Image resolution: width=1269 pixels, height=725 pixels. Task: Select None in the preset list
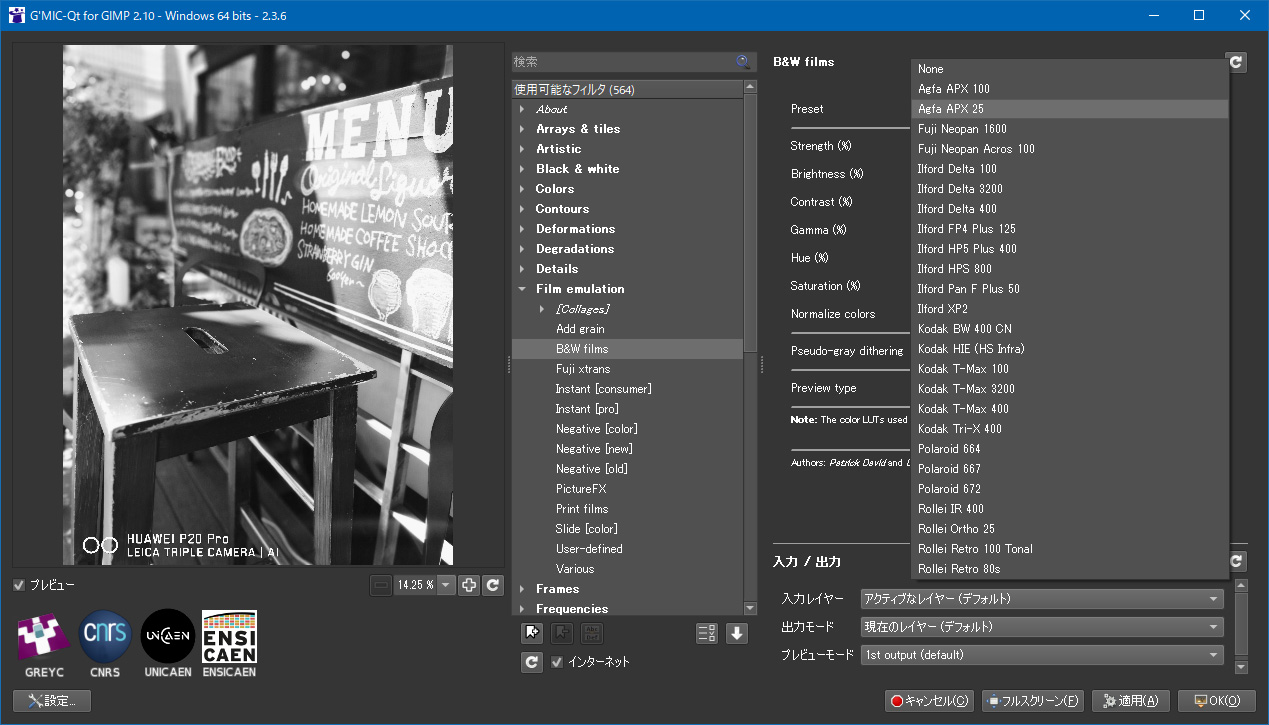(1069, 69)
